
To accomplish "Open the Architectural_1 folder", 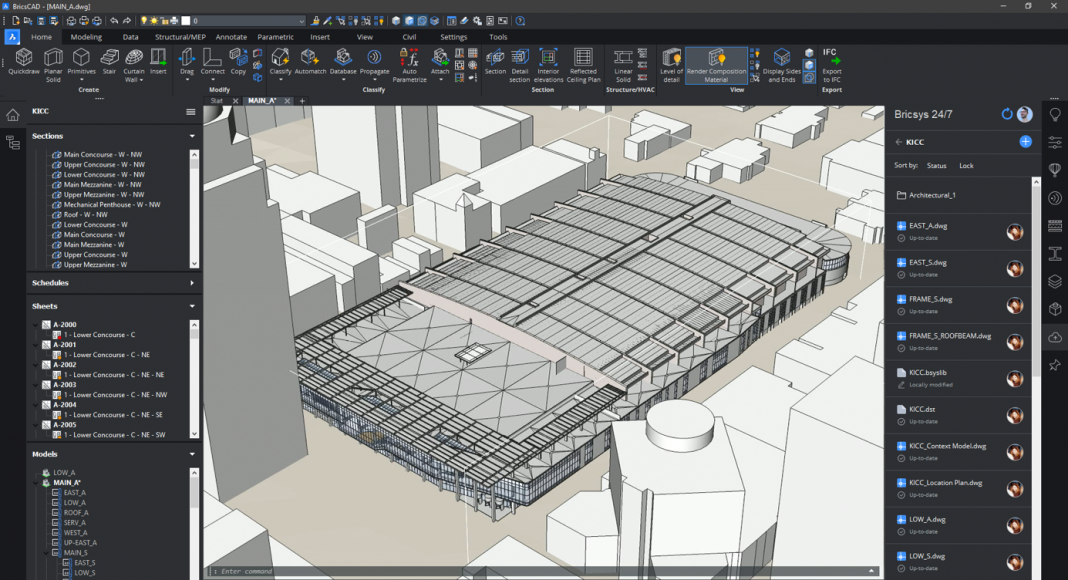I will click(x=932, y=195).
